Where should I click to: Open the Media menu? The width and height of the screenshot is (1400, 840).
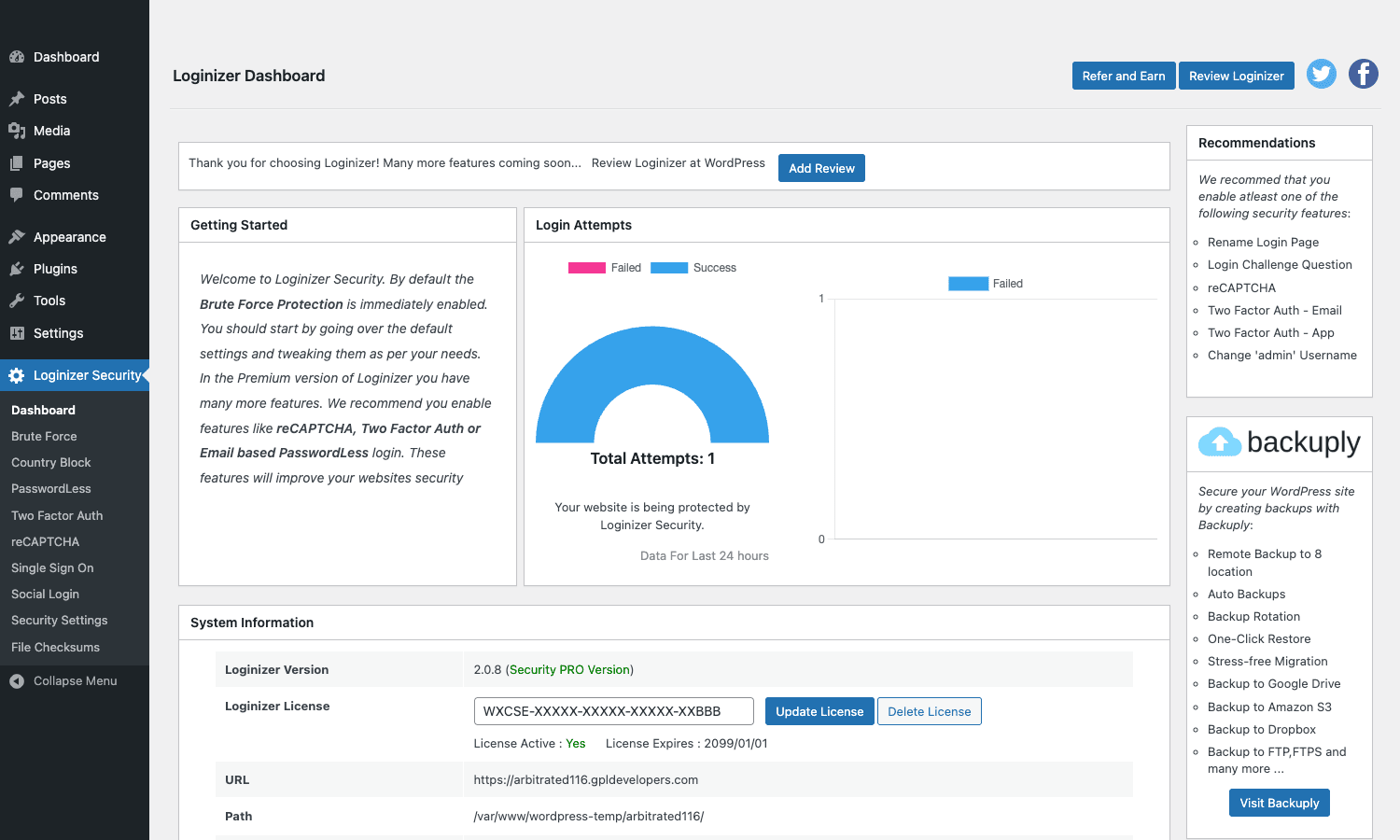(x=75, y=131)
